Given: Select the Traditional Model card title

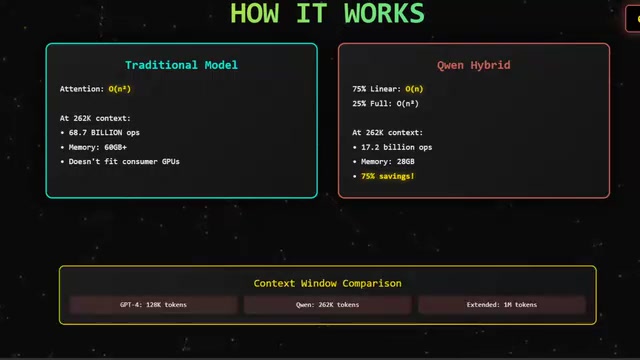Looking at the screenshot, I should (x=181, y=65).
